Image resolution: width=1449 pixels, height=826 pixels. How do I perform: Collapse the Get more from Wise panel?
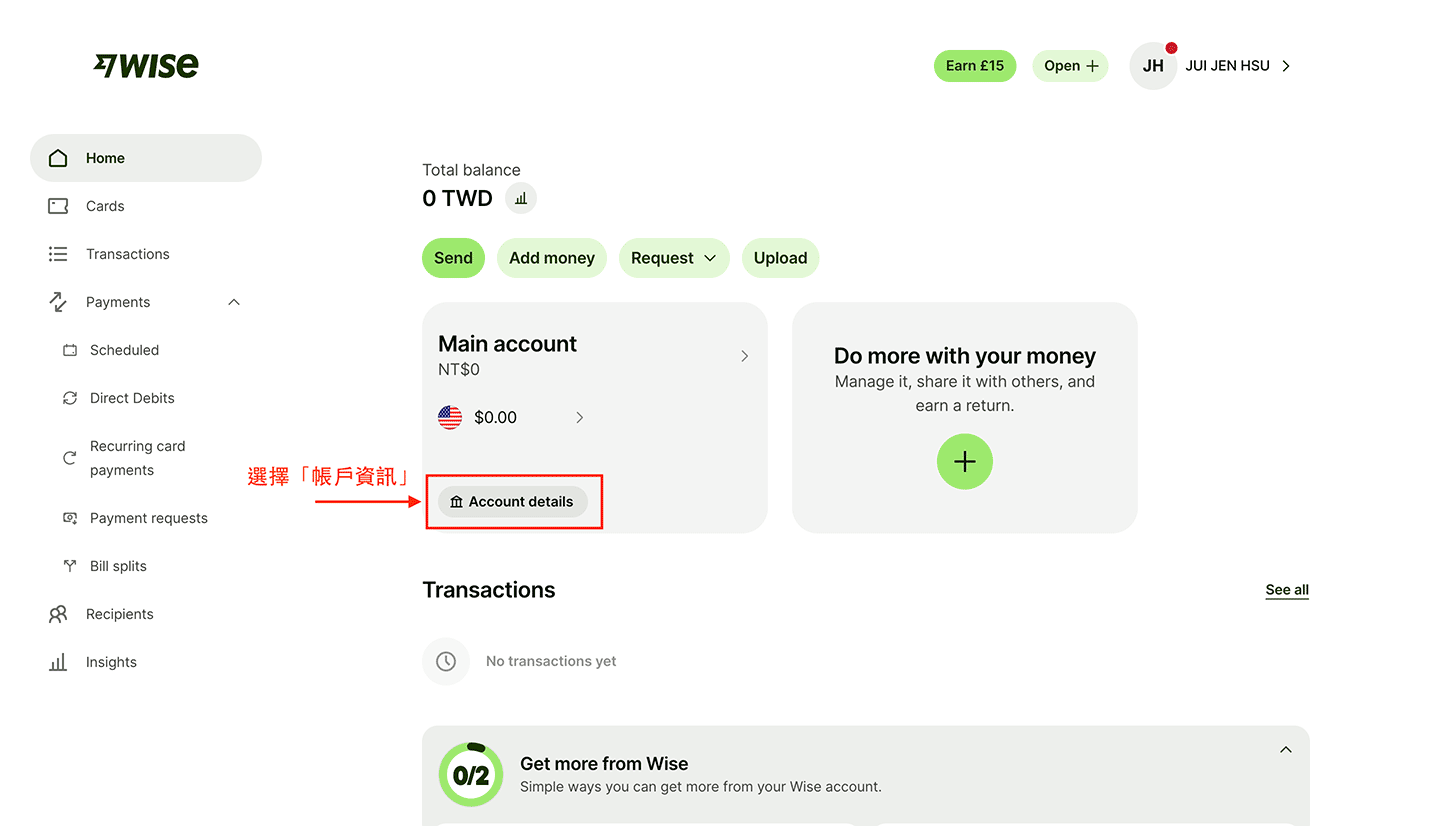[x=1286, y=750]
